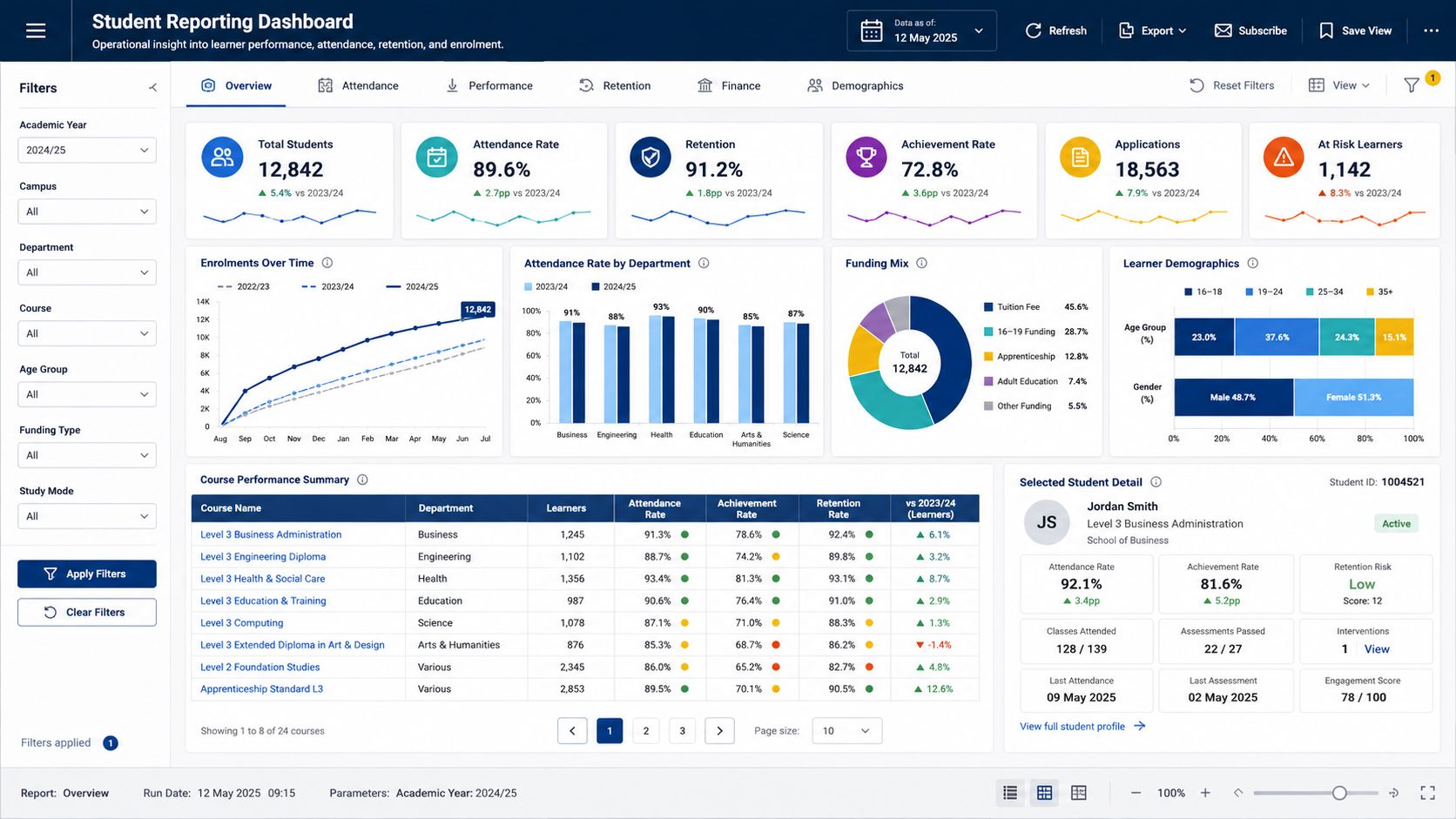Viewport: 1456px width, 819px height.
Task: Open the more options ellipsis menu
Action: pos(1431,30)
